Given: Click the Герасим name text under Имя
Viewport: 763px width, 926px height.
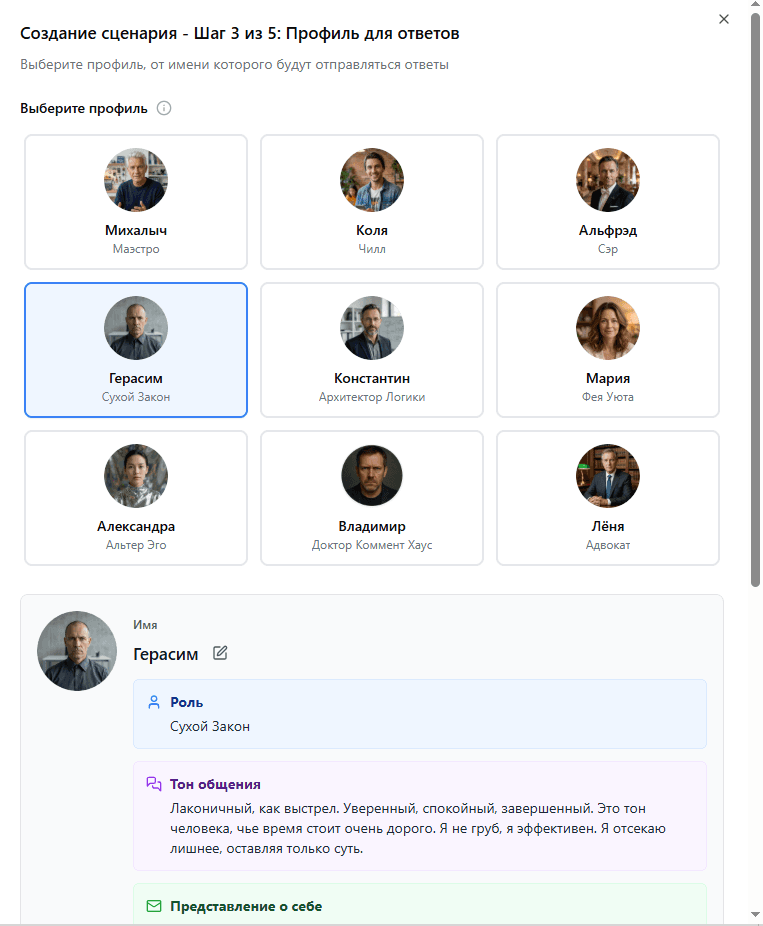Looking at the screenshot, I should click(x=168, y=653).
